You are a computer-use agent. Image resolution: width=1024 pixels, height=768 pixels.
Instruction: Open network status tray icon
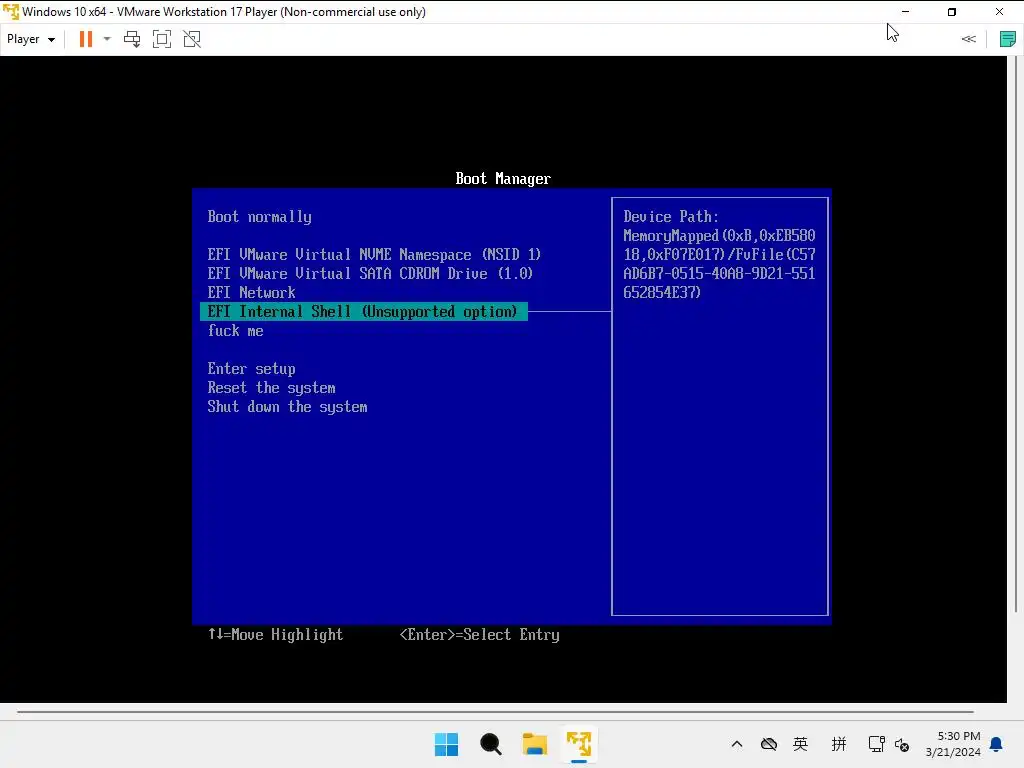876,744
